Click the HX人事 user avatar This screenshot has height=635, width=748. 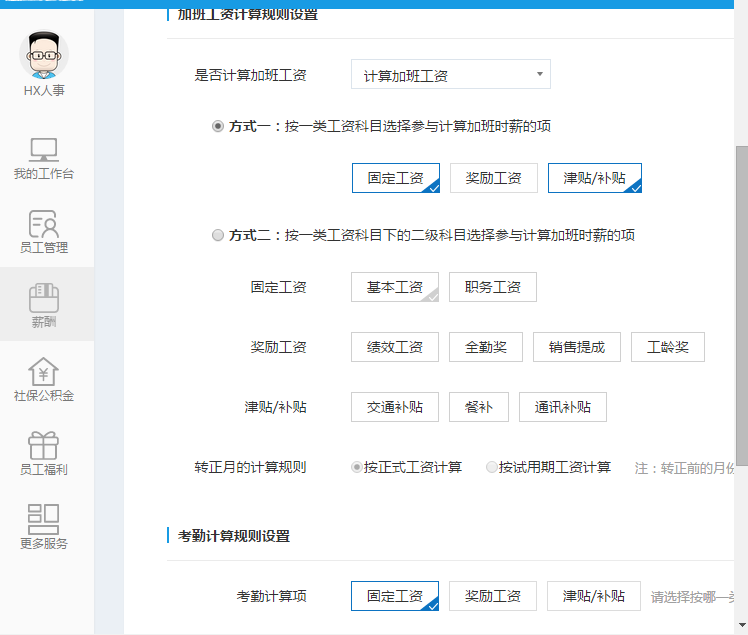point(44,55)
